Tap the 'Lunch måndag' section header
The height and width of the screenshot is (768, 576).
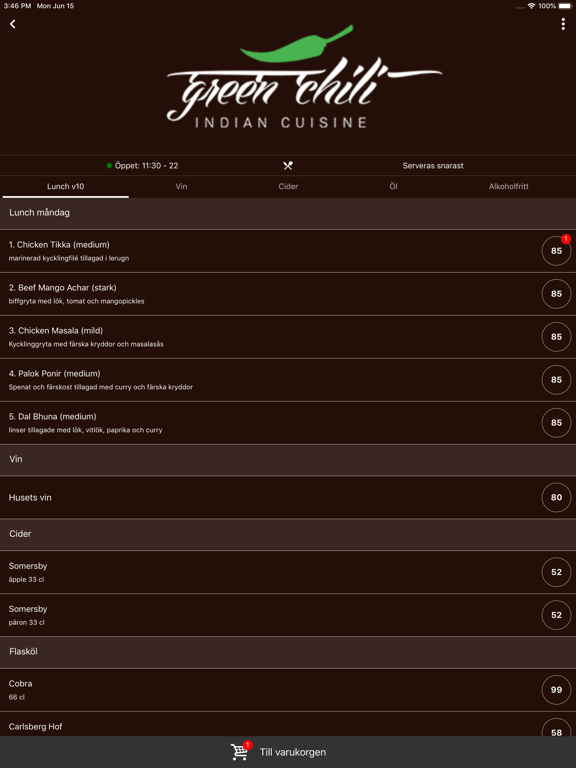click(288, 213)
